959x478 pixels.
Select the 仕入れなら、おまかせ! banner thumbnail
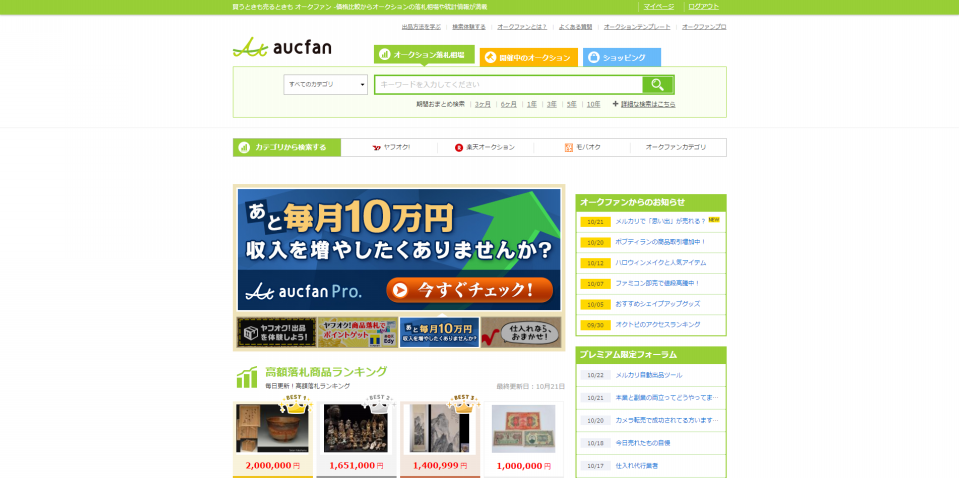click(x=520, y=333)
